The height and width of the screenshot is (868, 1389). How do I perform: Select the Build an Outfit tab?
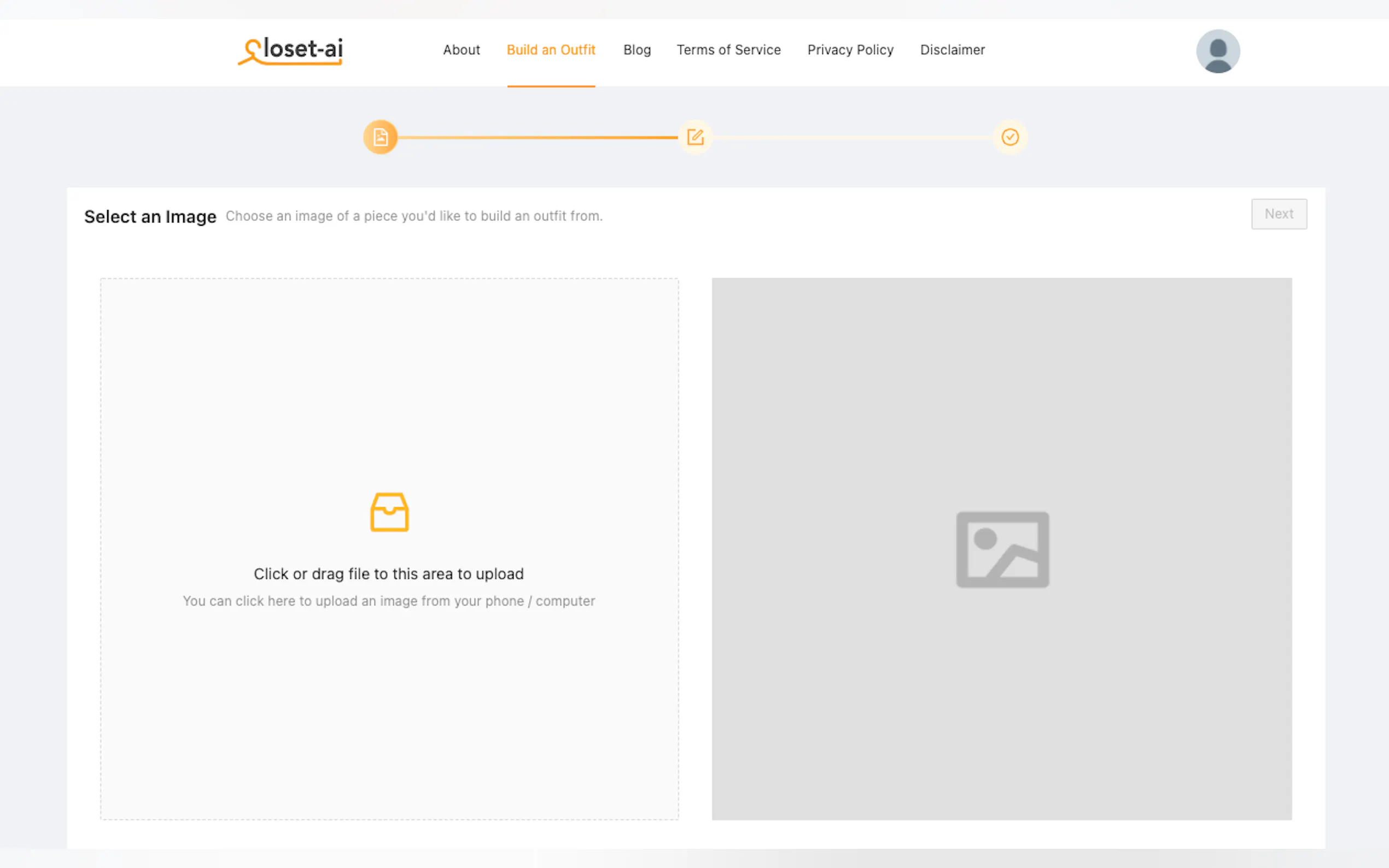[551, 50]
